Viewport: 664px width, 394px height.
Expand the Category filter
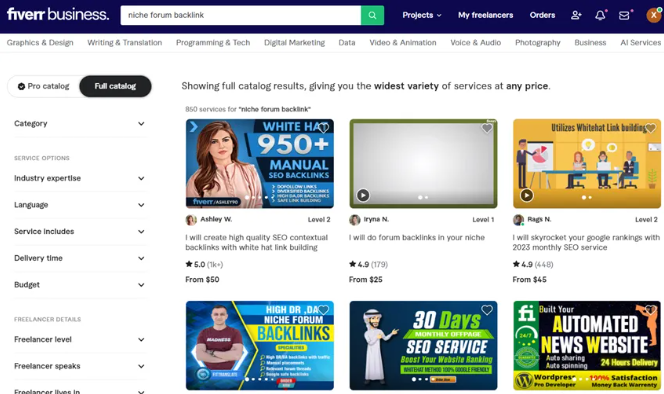[x=79, y=124]
